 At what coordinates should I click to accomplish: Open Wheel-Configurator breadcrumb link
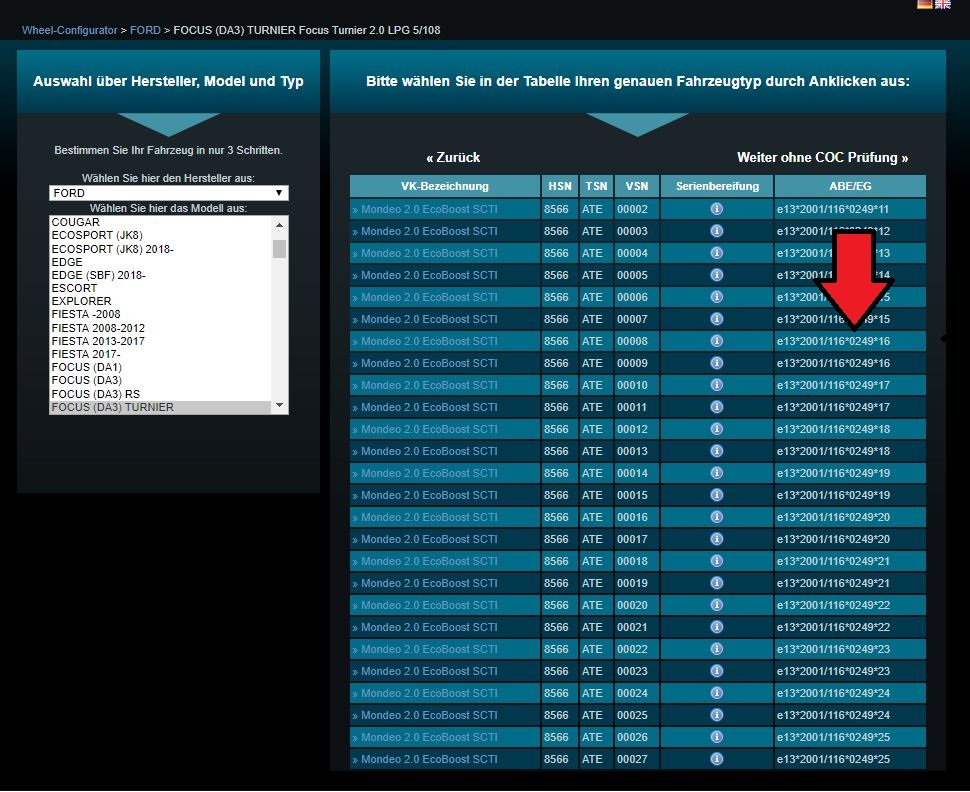(69, 30)
